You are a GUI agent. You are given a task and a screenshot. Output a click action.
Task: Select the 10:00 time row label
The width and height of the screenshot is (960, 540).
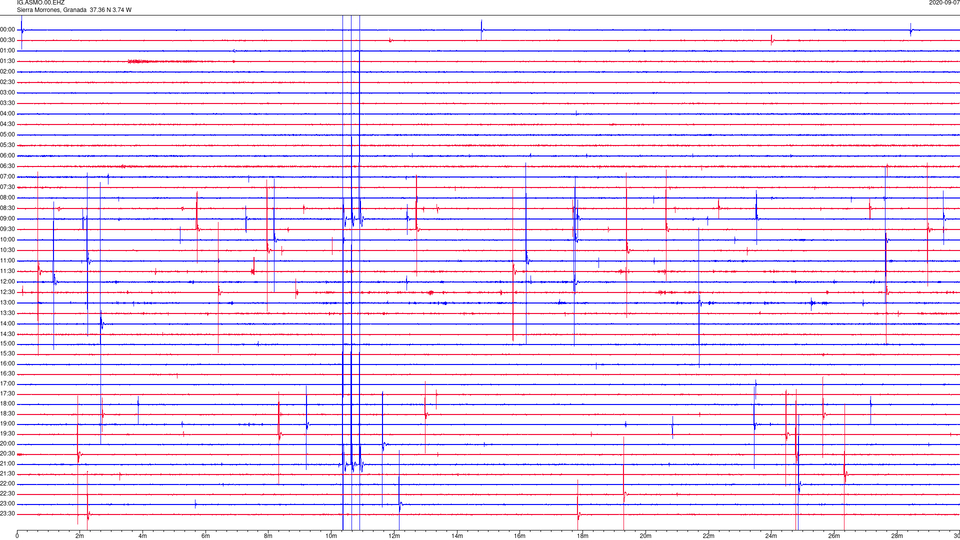(8, 239)
